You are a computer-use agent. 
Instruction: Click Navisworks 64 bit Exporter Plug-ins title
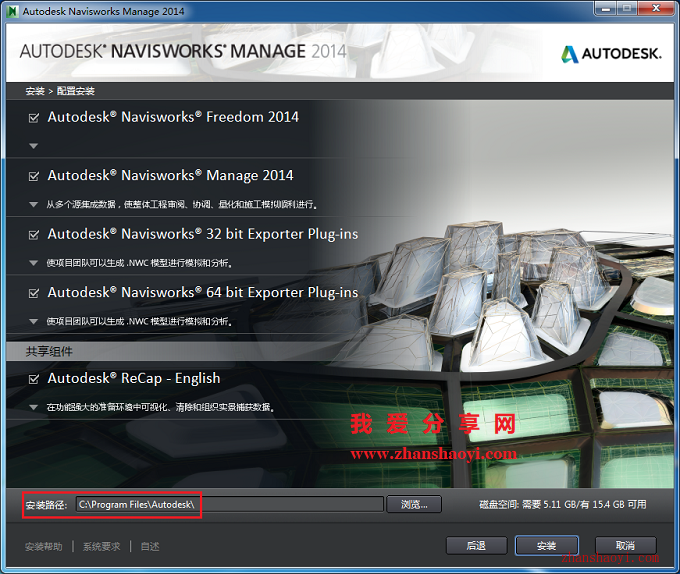[x=203, y=293]
